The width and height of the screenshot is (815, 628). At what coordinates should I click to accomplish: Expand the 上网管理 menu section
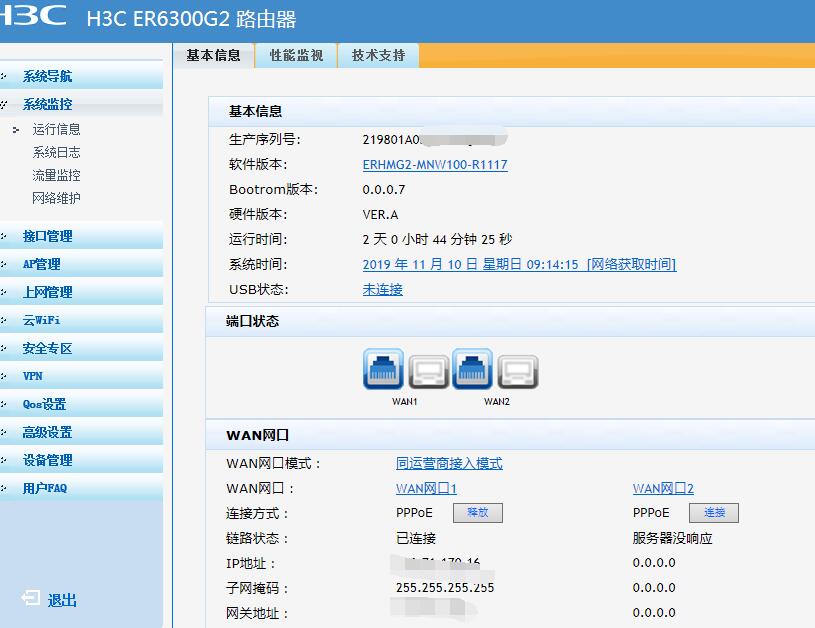point(81,292)
